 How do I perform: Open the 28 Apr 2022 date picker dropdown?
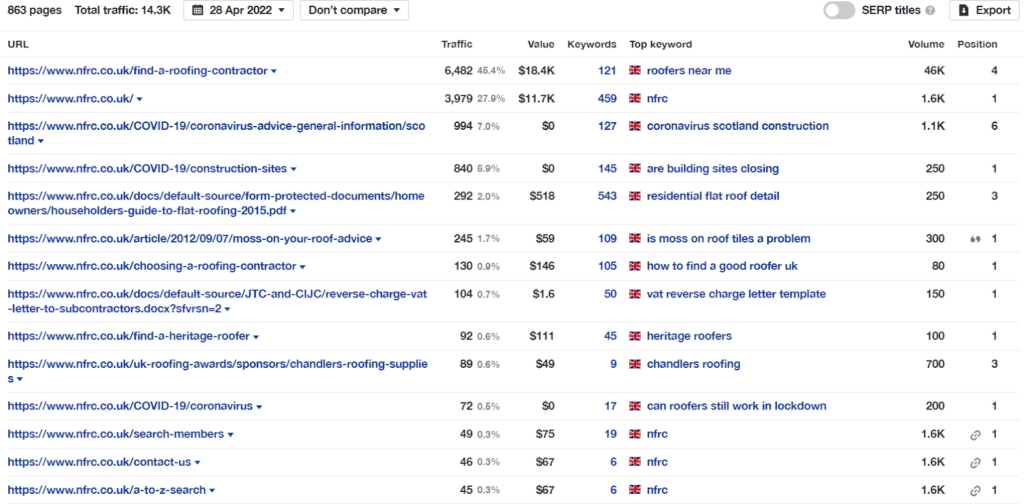click(238, 10)
